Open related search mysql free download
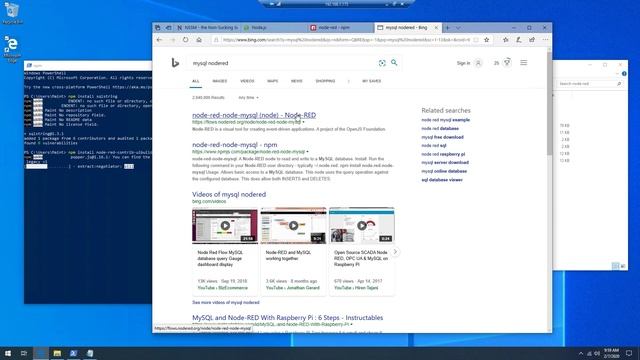 click(442, 137)
